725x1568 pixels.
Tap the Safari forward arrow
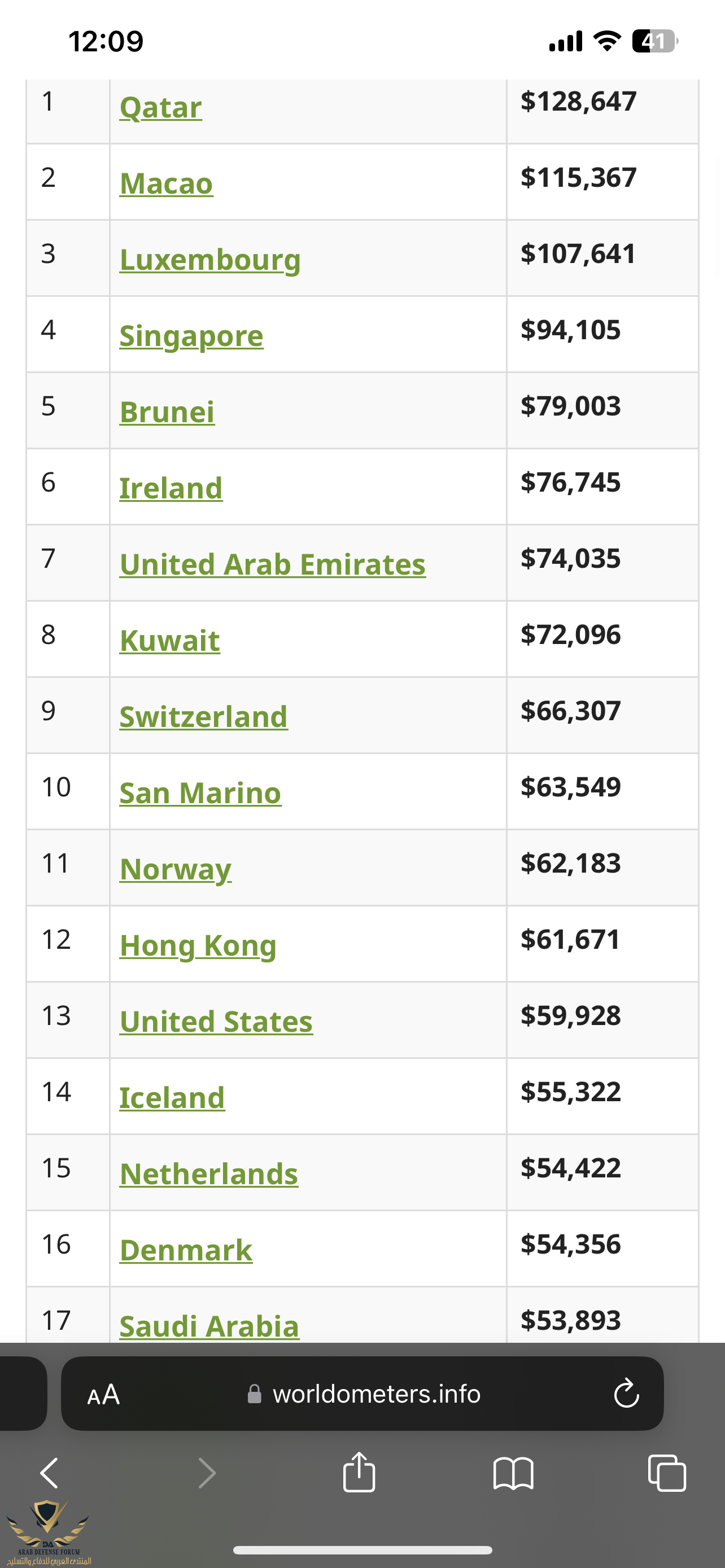click(207, 1474)
